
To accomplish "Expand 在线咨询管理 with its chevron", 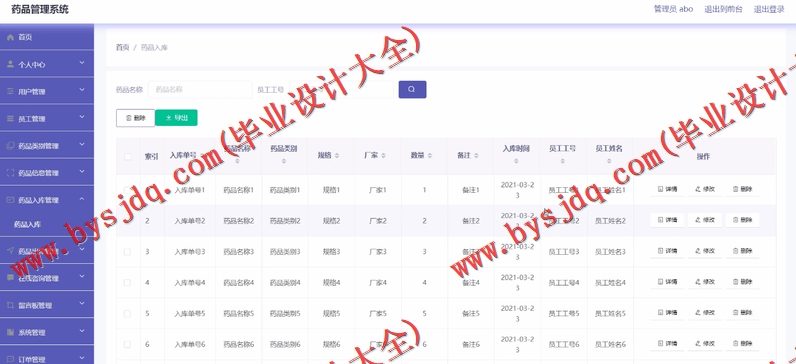I will (82, 277).
